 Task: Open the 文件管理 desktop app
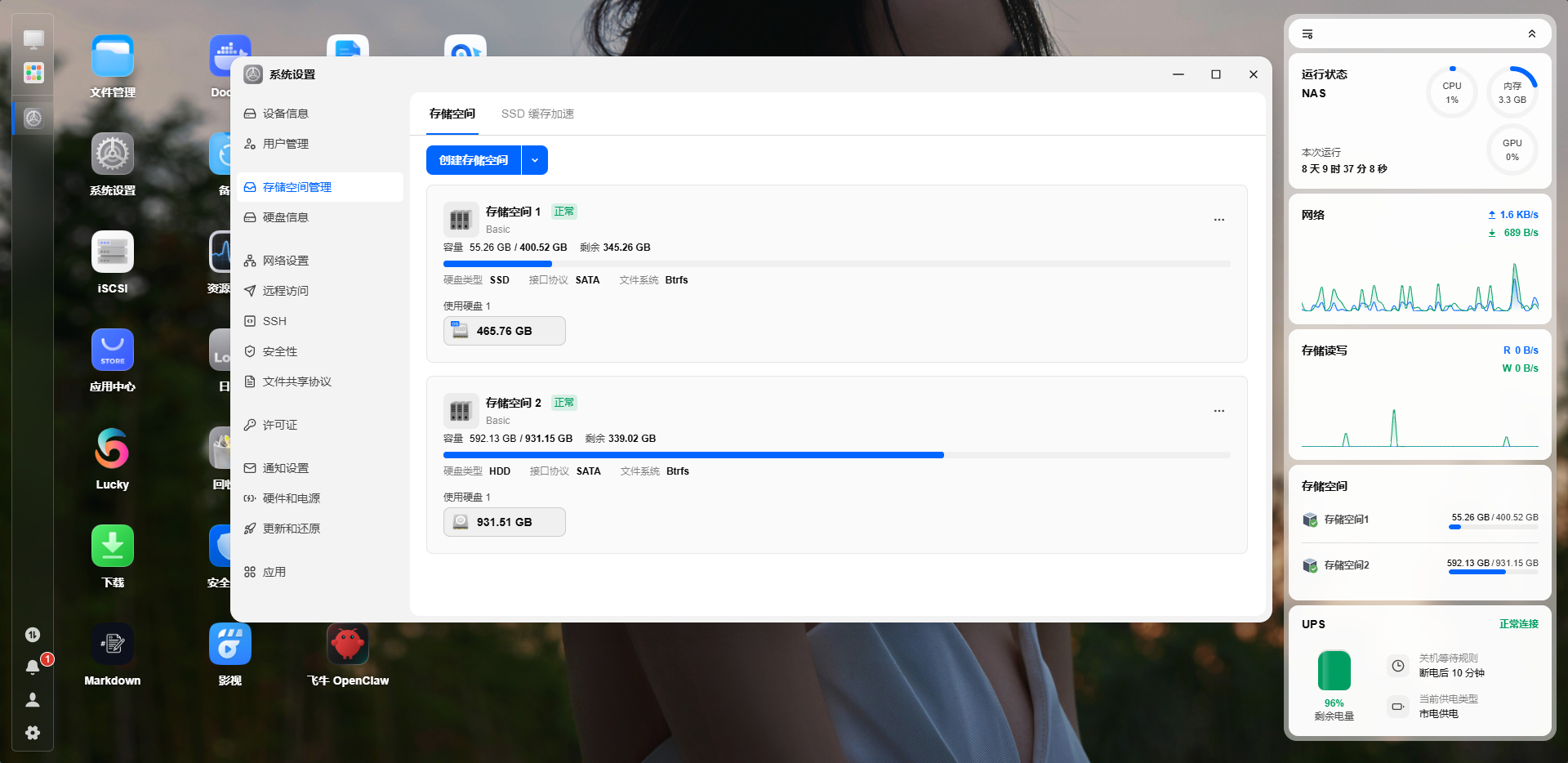pos(113,56)
